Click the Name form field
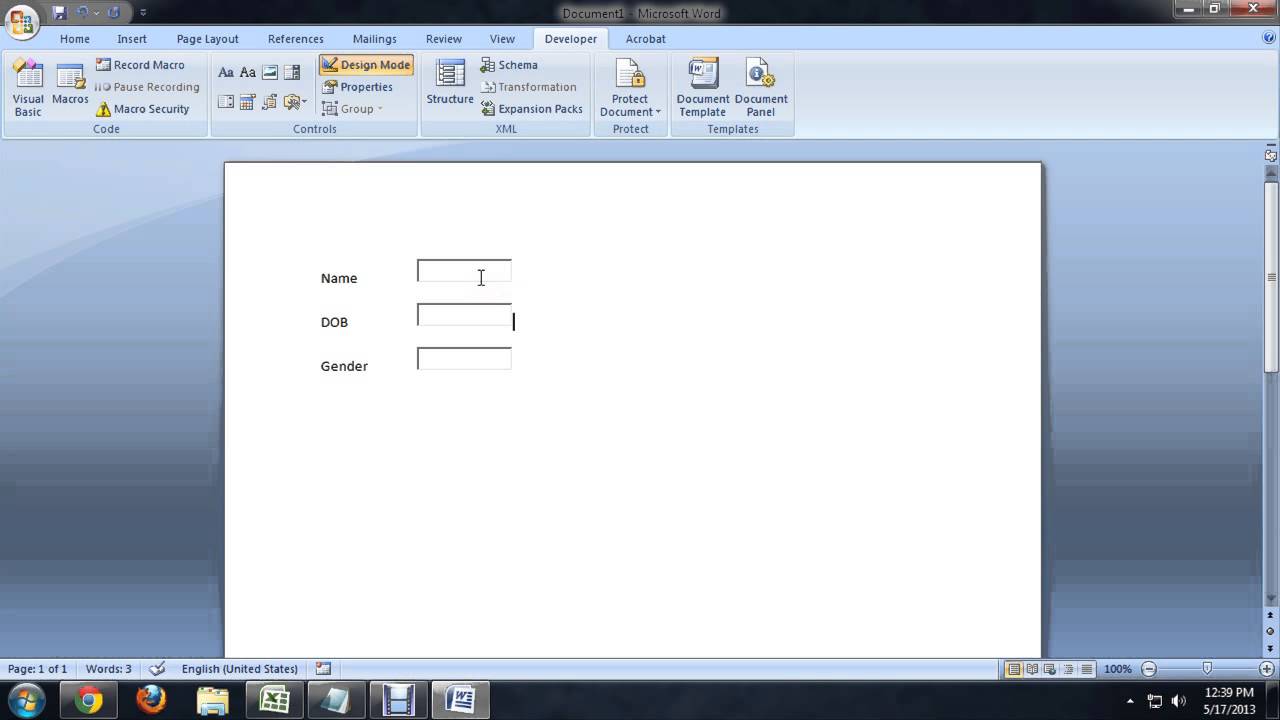The height and width of the screenshot is (720, 1280). click(x=464, y=271)
